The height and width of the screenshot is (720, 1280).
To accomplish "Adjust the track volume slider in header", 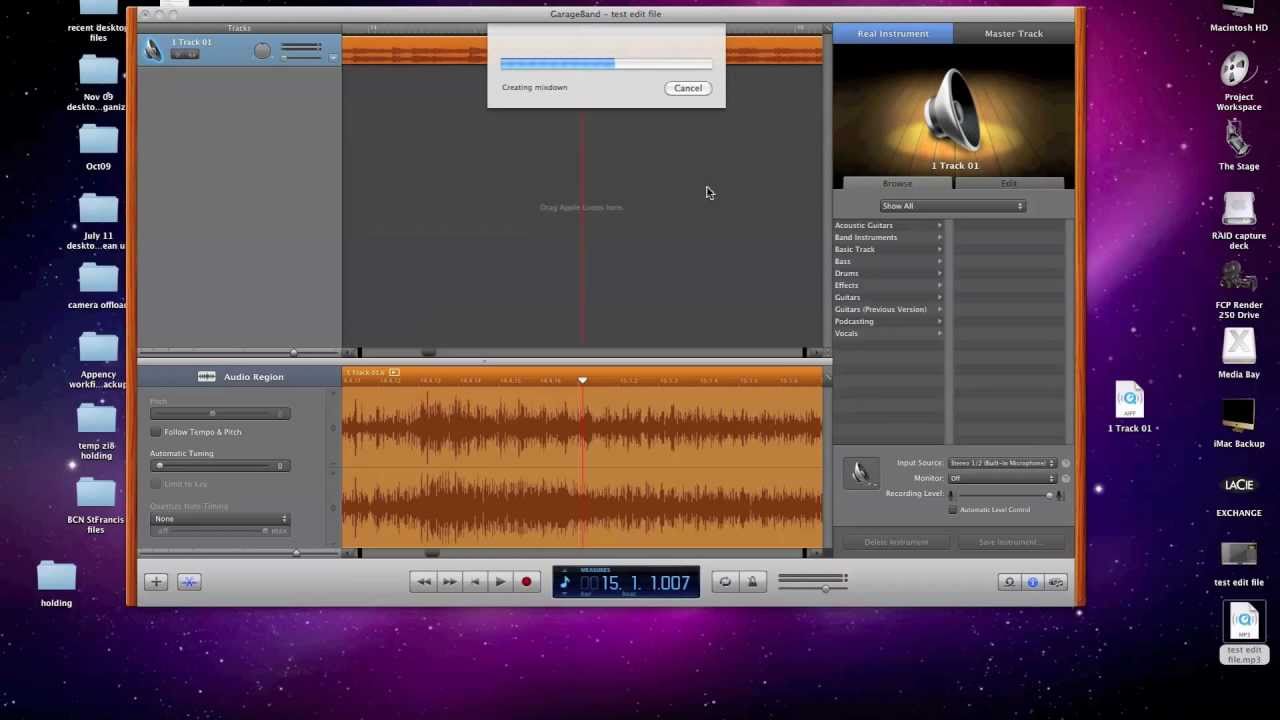I will 302,57.
